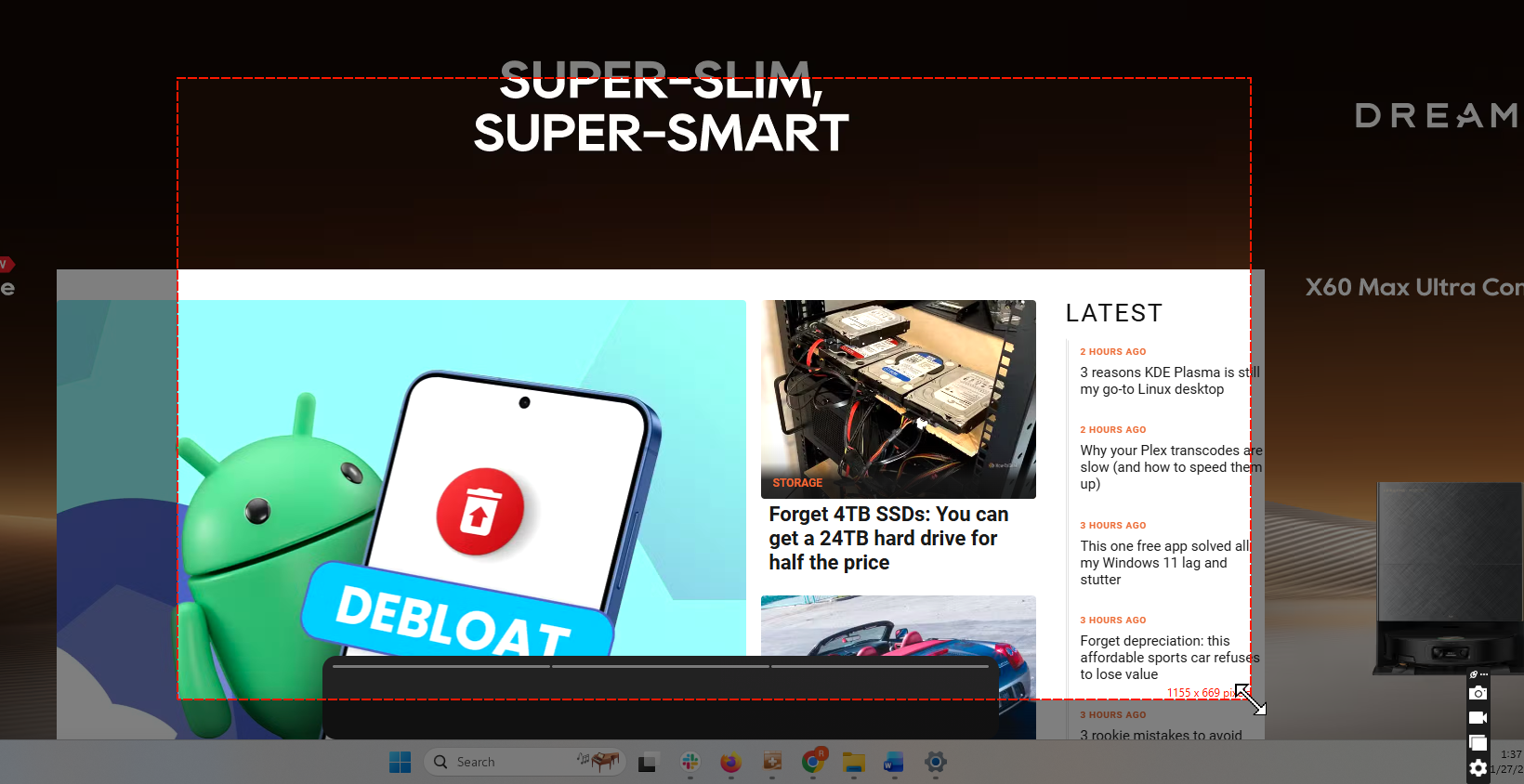This screenshot has width=1524, height=784.
Task: Click the taskbar clock showing 1:37
Action: (x=1509, y=754)
